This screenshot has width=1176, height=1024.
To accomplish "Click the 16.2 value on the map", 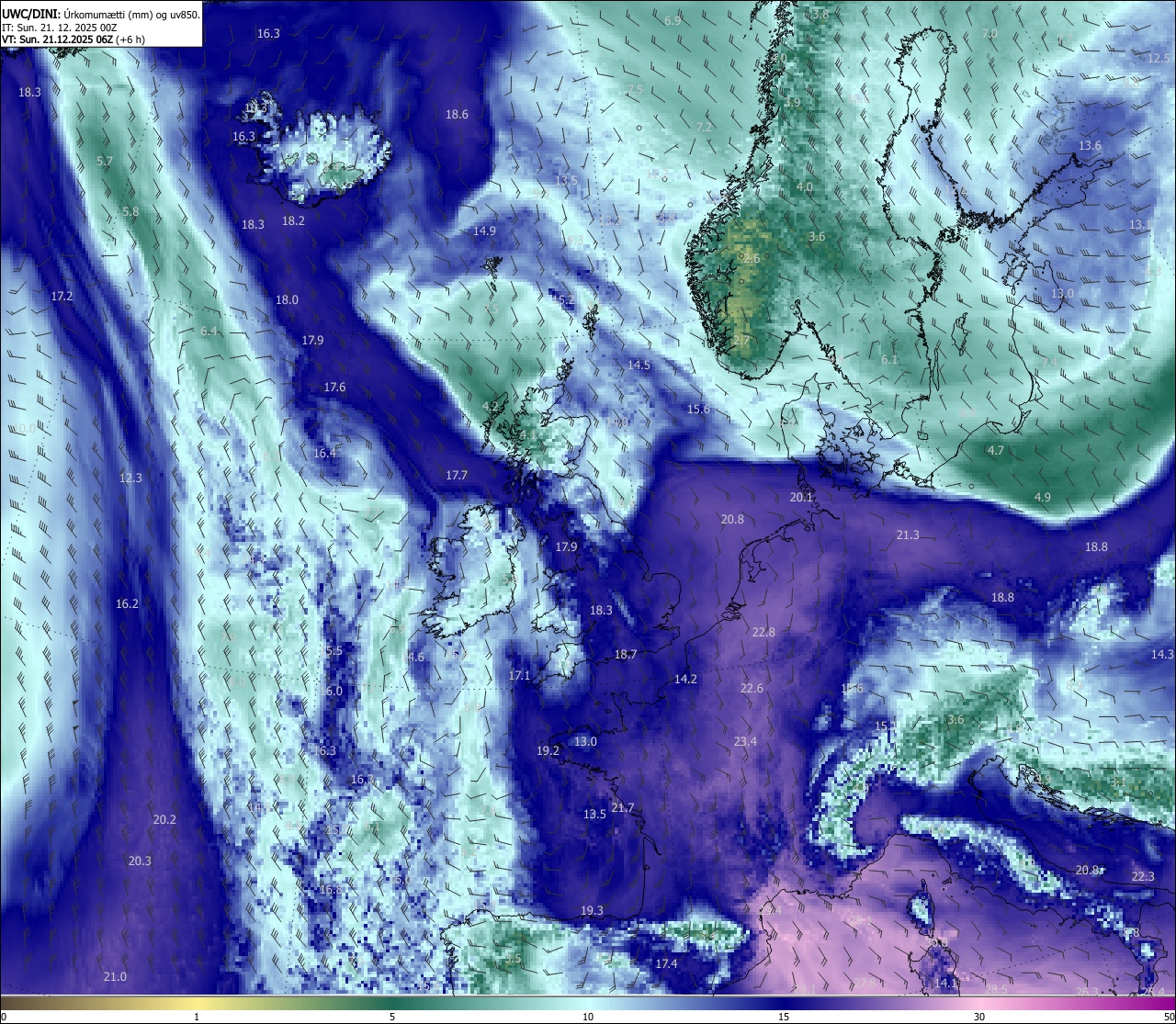I will click(127, 604).
